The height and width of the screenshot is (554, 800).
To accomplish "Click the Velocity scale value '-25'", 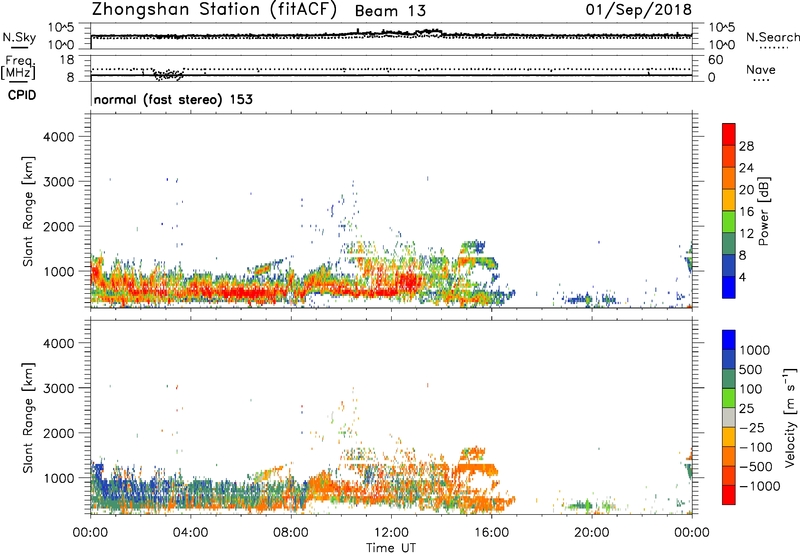I will [x=752, y=427].
